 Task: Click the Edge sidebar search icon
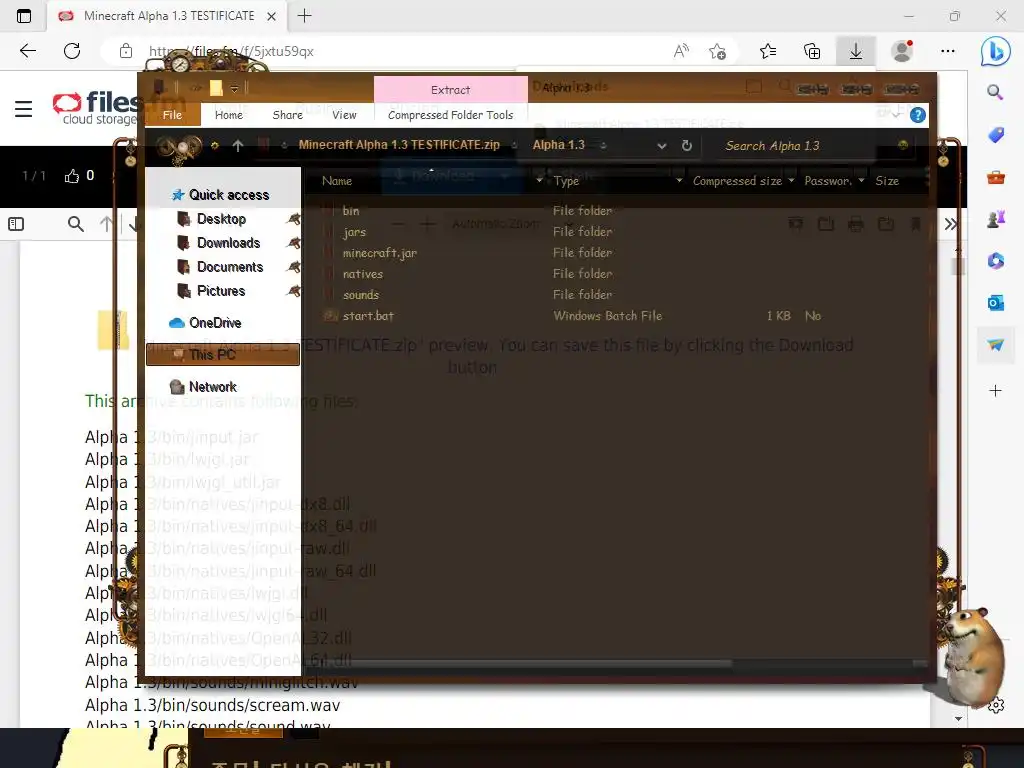(995, 92)
